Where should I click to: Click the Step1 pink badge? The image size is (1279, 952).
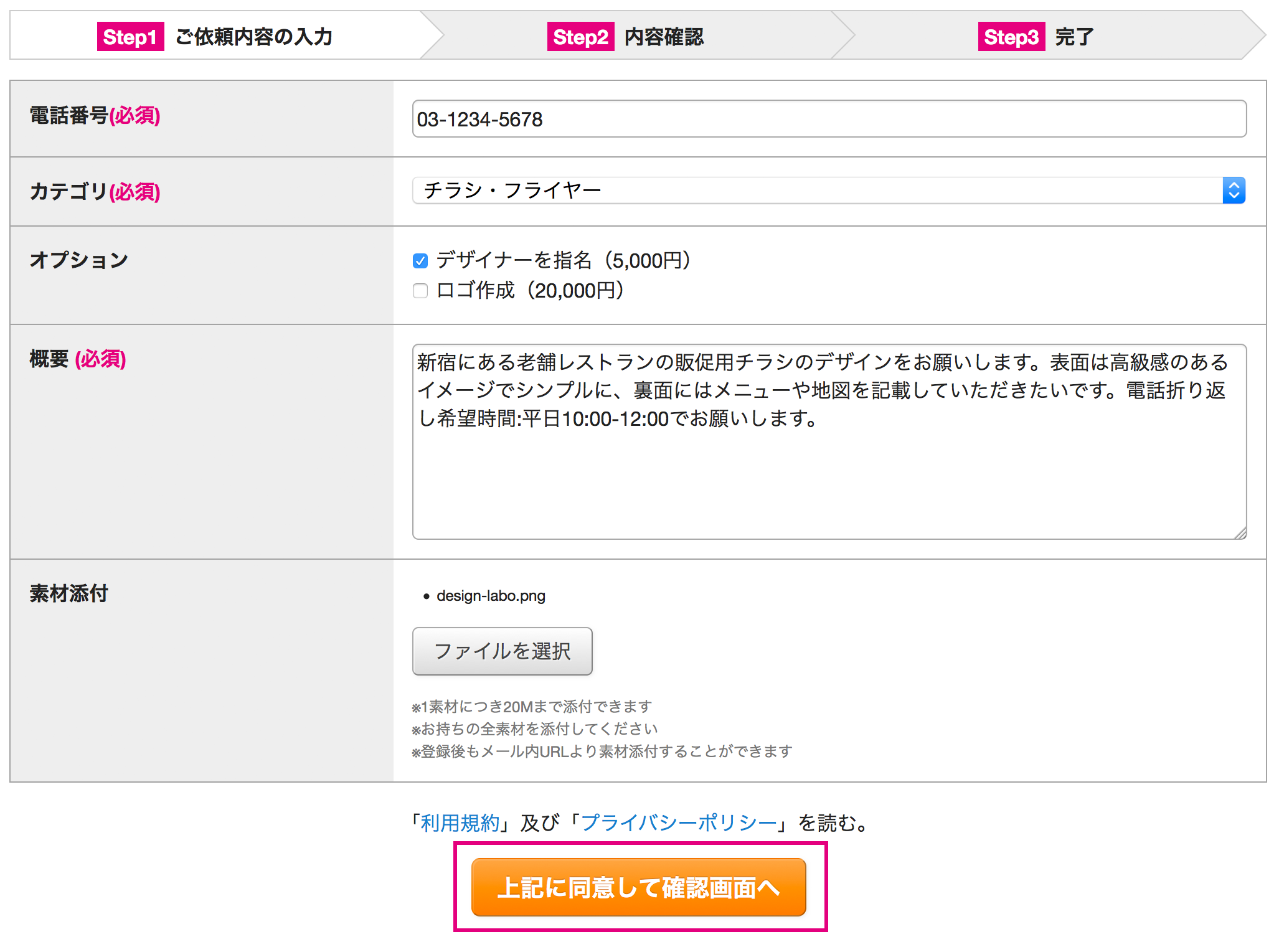pos(130,37)
